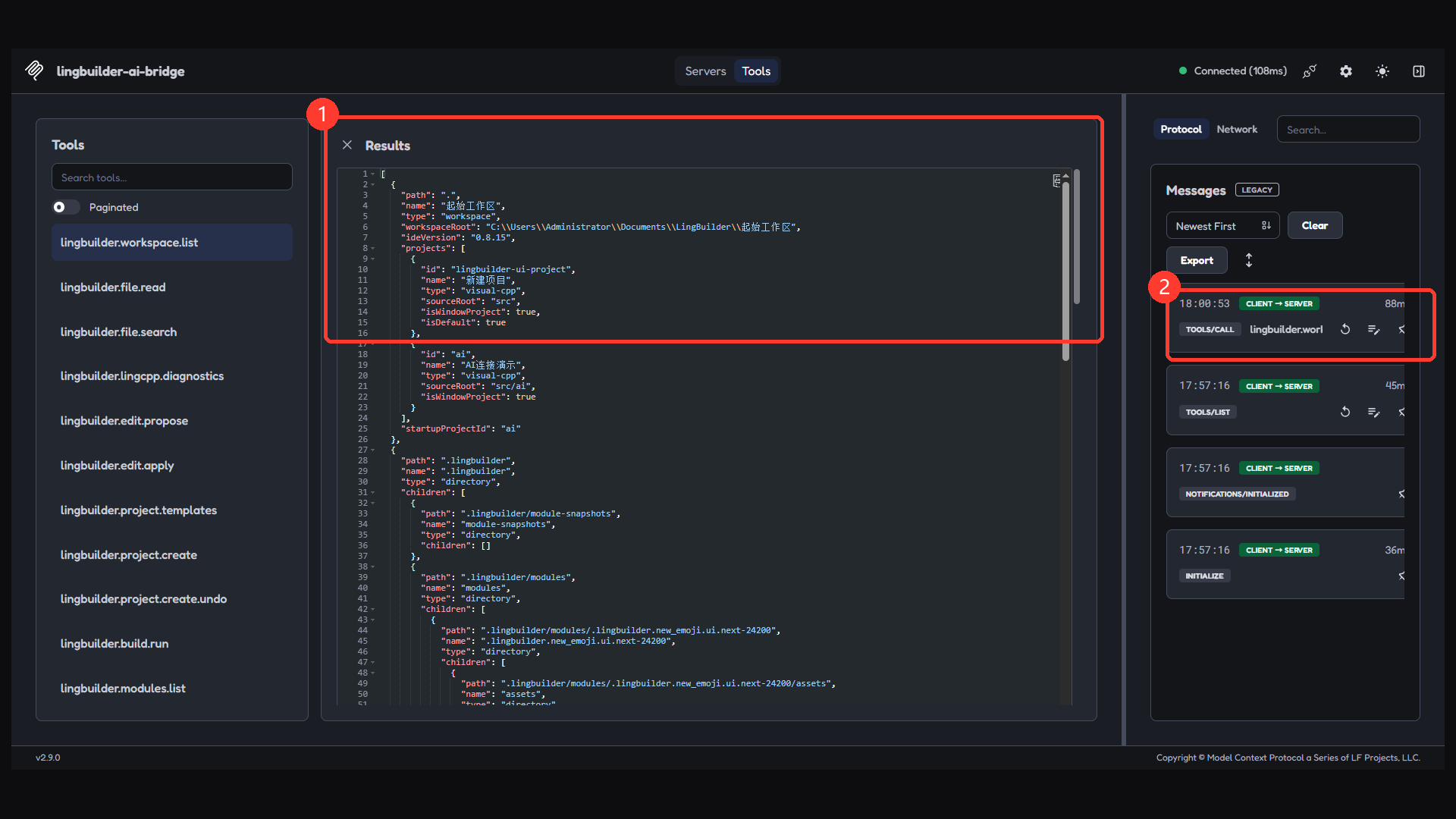The width and height of the screenshot is (1456, 819).
Task: Select lingbuilder.edit.propose tool
Action: [x=172, y=421]
